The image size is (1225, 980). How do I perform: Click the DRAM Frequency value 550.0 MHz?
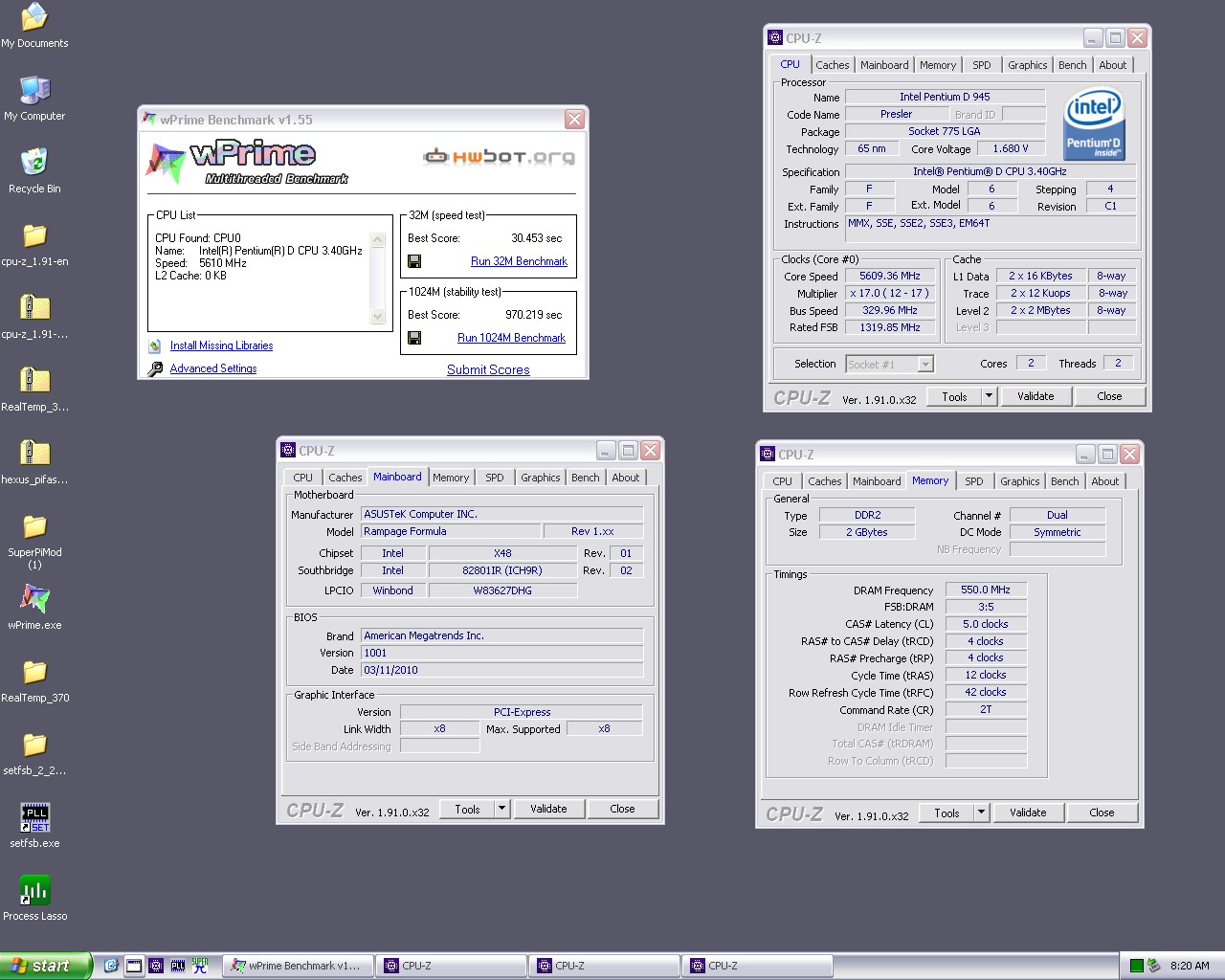(985, 590)
